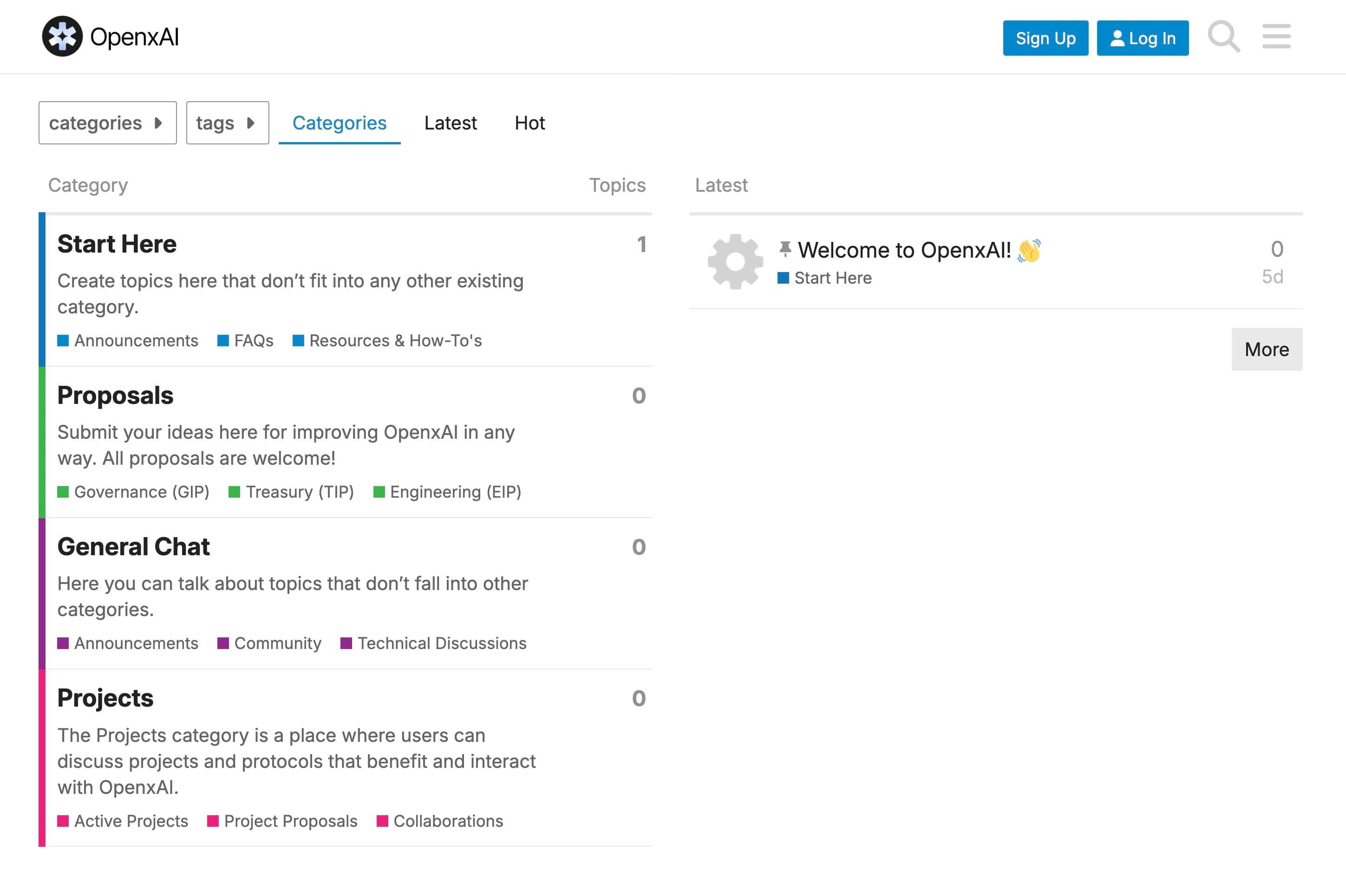Click the More button under Latest
This screenshot has width=1346, height=896.
coord(1267,349)
